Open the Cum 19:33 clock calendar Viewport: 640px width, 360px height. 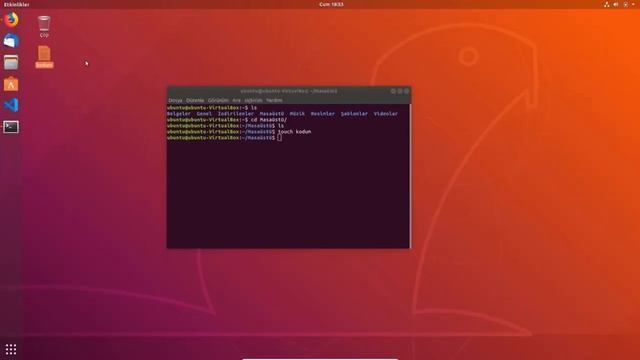[x=331, y=4]
